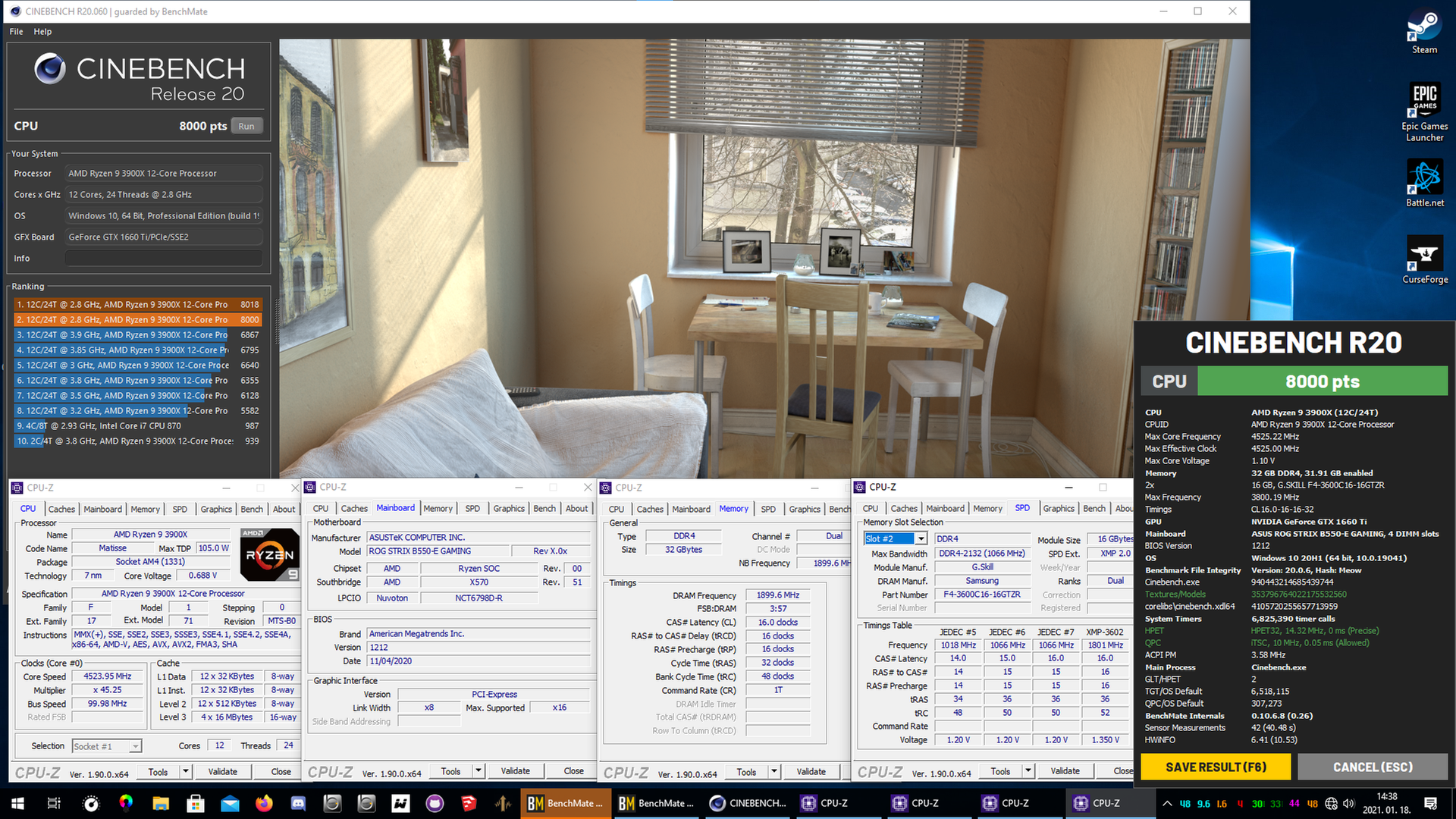Select ranking row for Intel Core i7 870
The height and width of the screenshot is (819, 1456).
(x=137, y=426)
